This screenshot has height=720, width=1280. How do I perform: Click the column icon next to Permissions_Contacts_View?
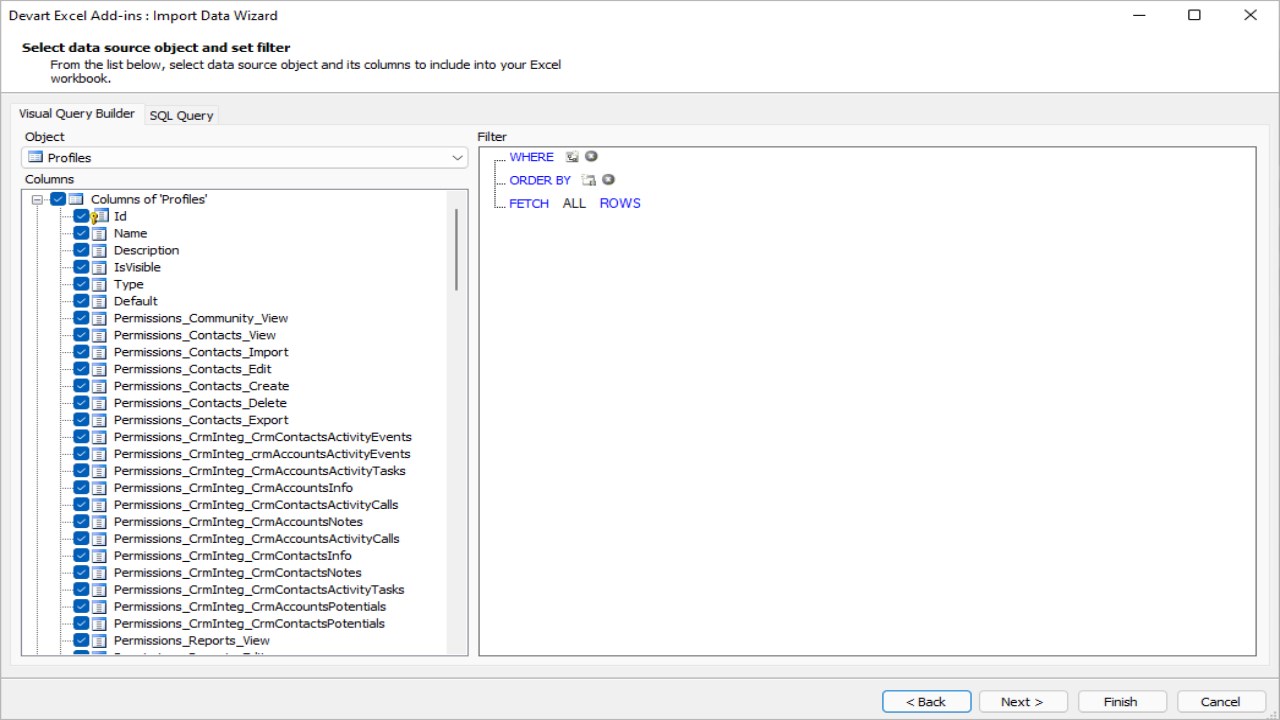(x=100, y=335)
